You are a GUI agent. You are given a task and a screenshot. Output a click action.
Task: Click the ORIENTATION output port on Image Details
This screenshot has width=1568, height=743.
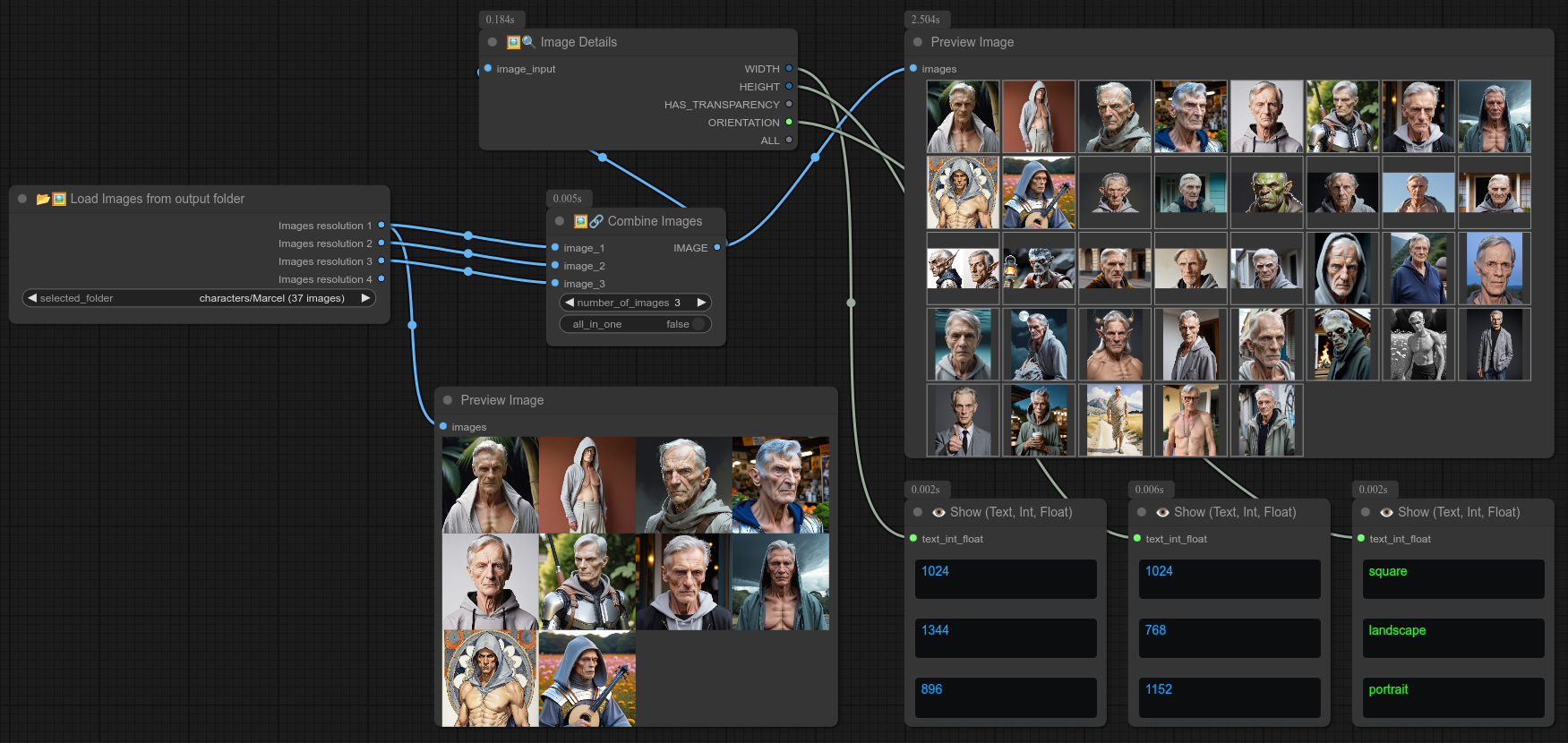[x=789, y=123]
